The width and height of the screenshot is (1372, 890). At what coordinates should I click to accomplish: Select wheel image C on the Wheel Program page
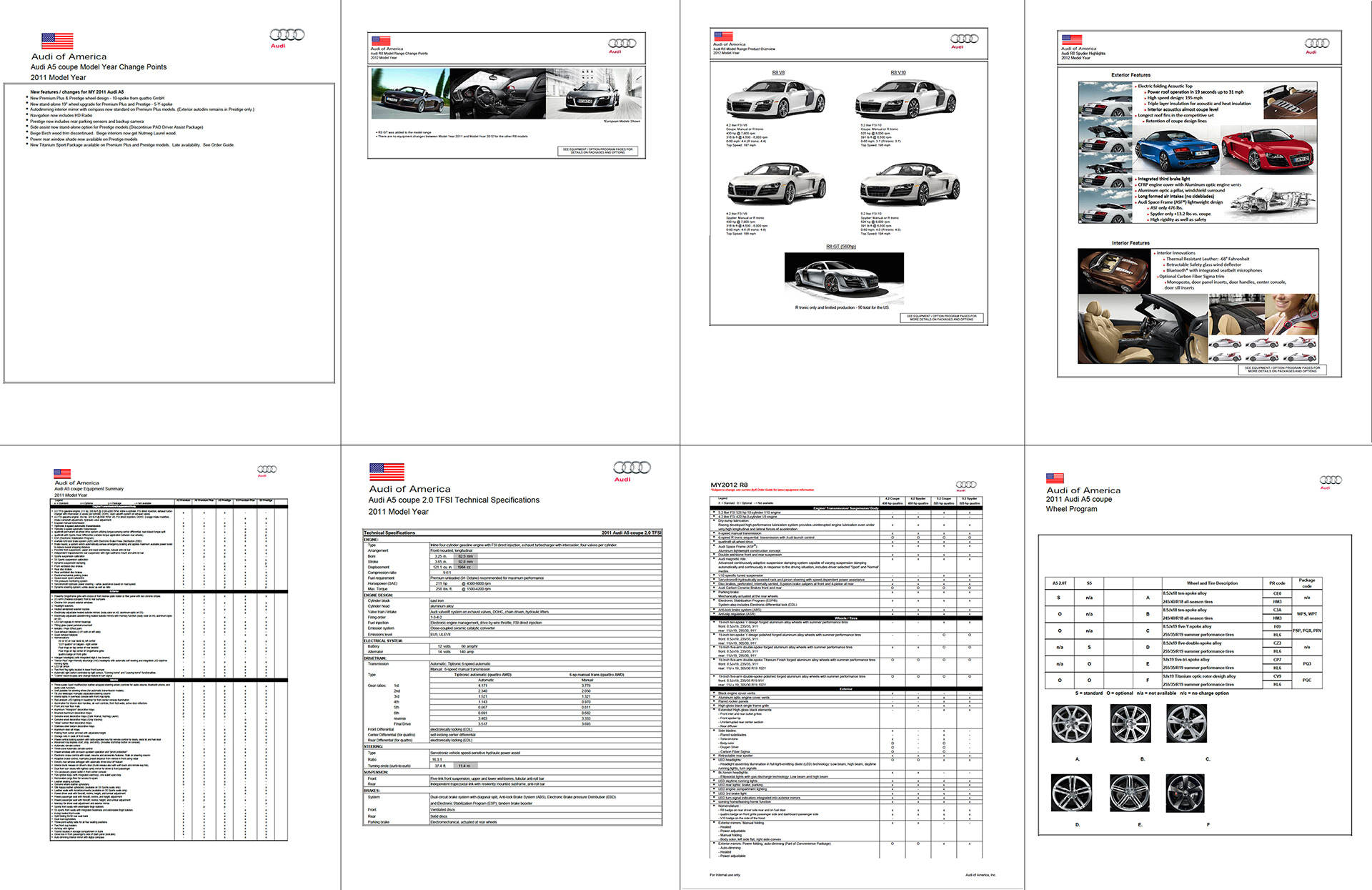tap(1186, 723)
